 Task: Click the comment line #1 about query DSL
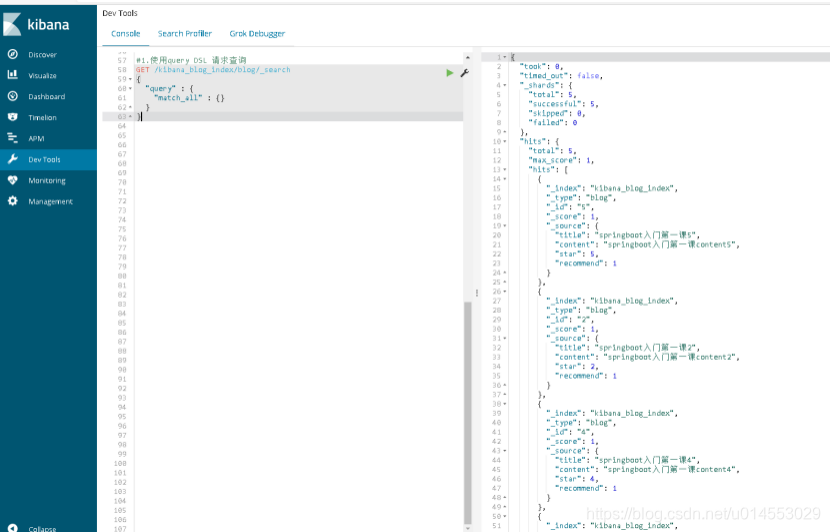[191, 60]
